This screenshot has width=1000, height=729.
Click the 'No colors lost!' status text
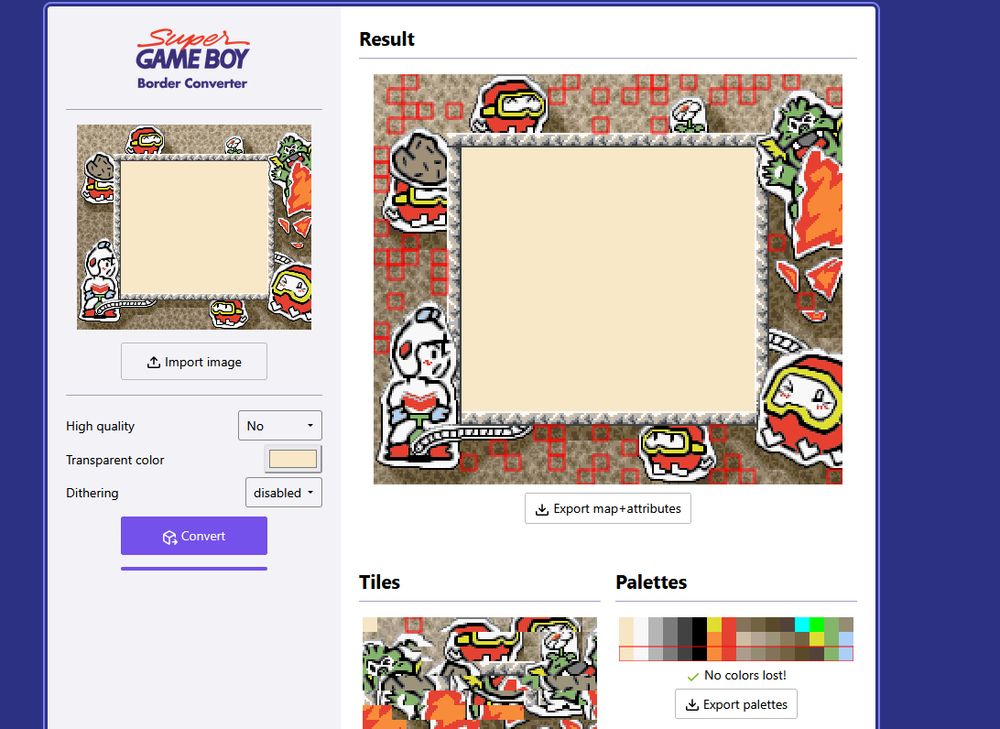[x=745, y=675]
